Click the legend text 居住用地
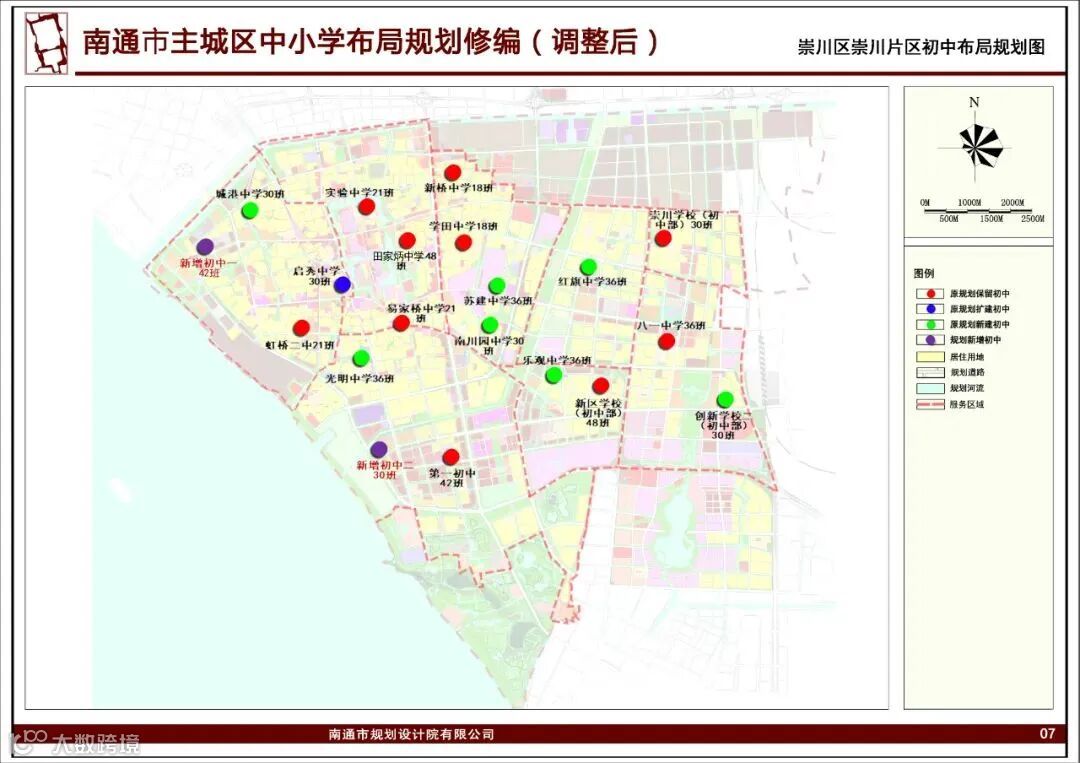The image size is (1080, 763). (x=967, y=357)
